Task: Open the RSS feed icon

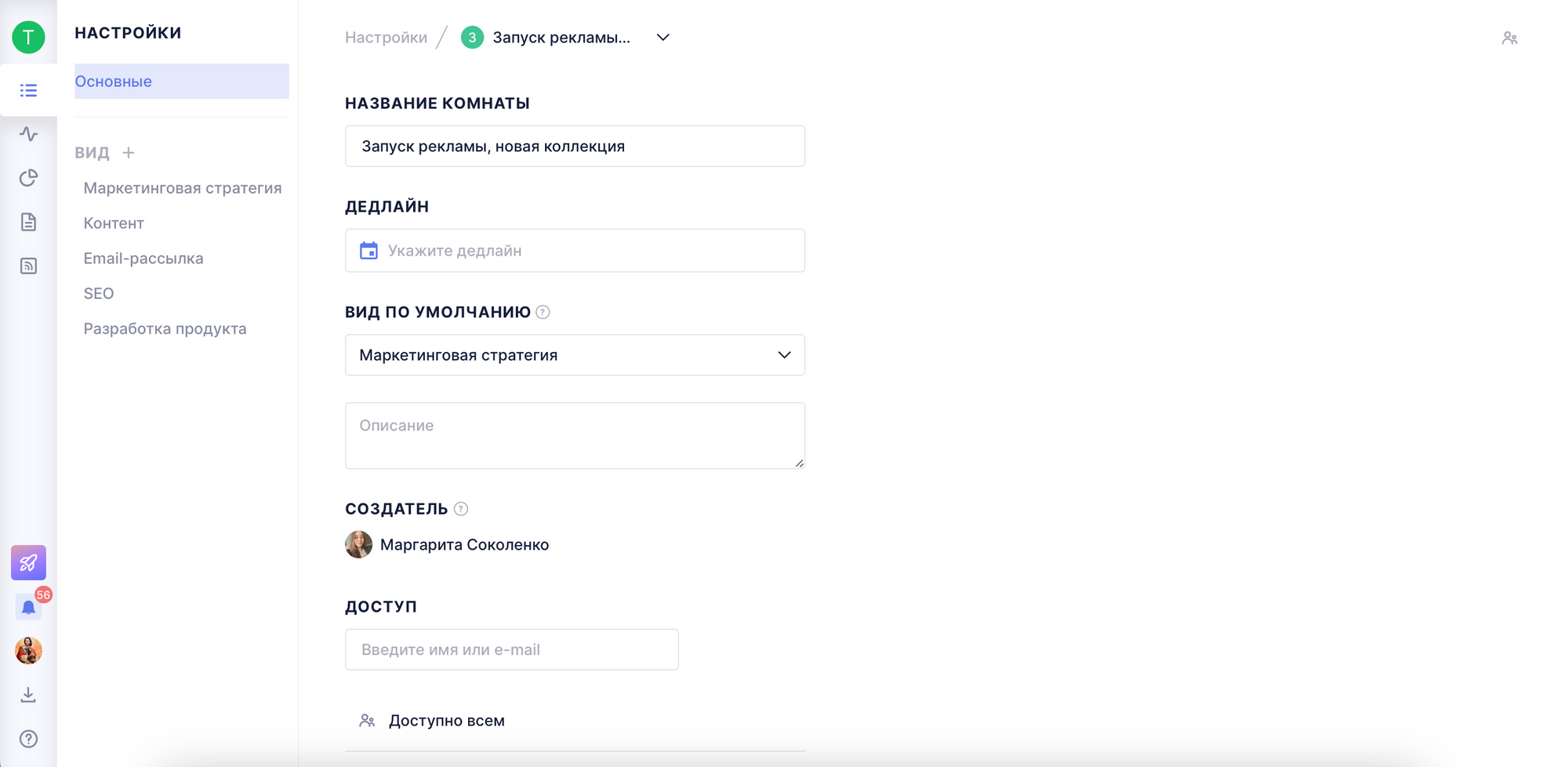Action: pyautogui.click(x=28, y=266)
